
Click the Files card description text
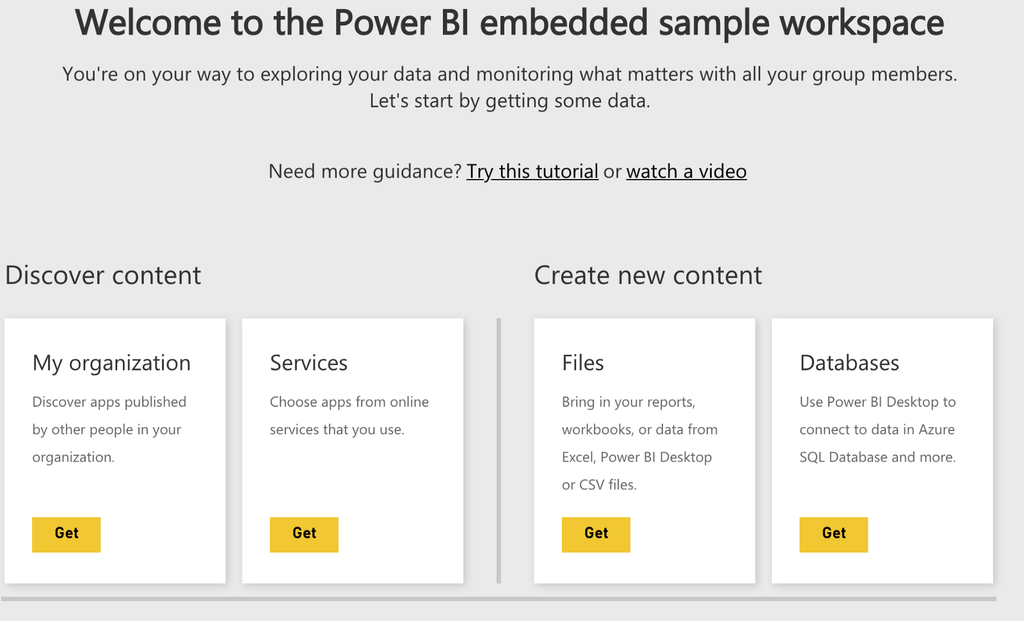pos(639,443)
